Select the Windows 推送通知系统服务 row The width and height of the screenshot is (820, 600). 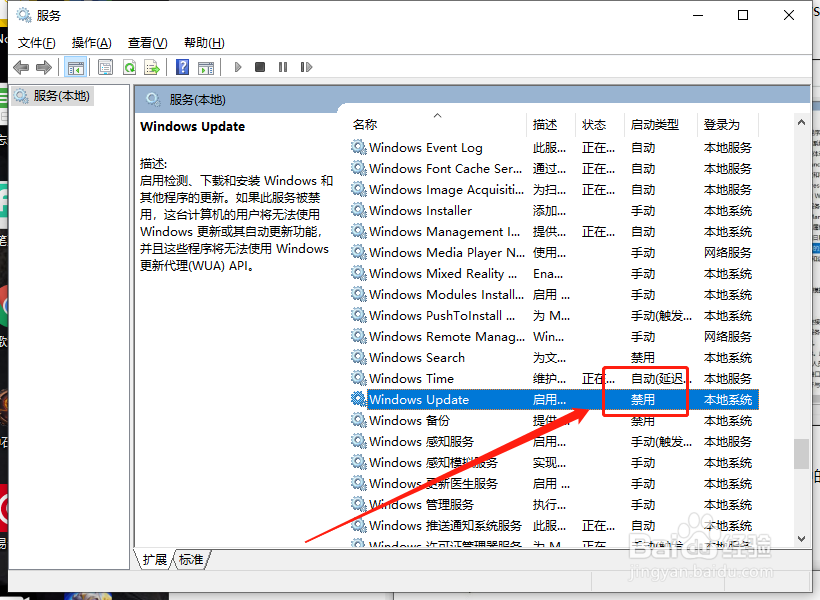(x=554, y=525)
